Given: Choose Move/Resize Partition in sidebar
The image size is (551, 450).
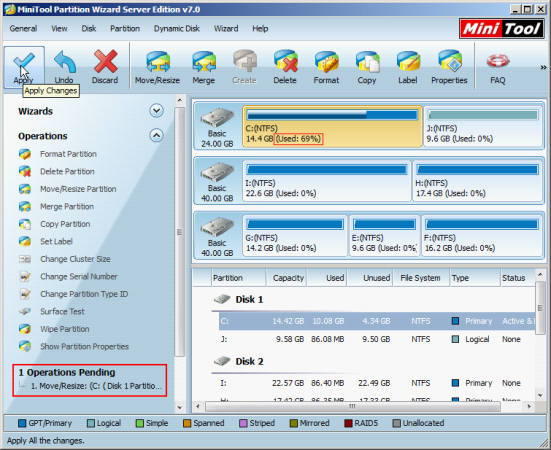Looking at the screenshot, I should [78, 189].
